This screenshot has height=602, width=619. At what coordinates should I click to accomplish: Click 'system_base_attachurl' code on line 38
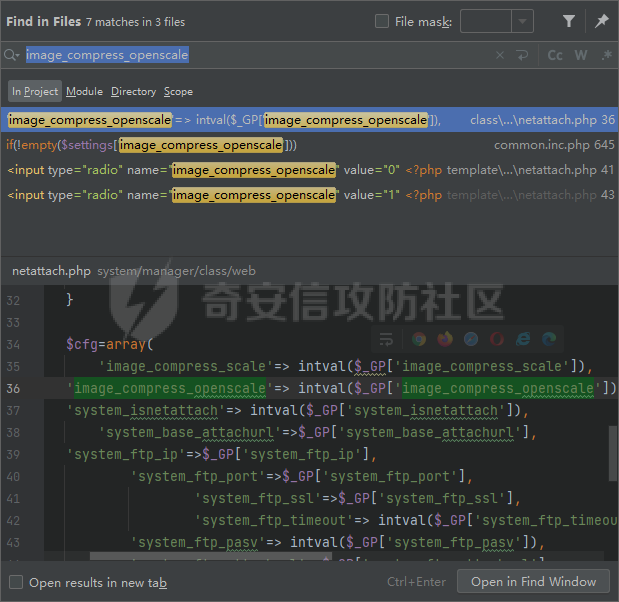tap(318, 433)
